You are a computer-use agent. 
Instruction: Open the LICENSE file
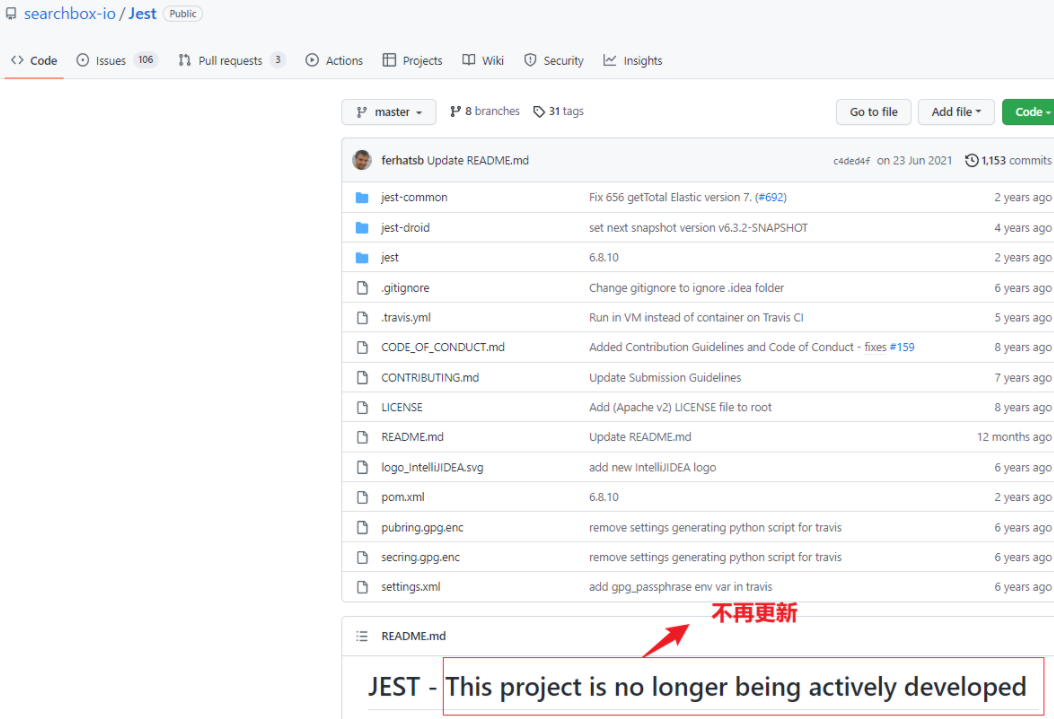point(402,407)
